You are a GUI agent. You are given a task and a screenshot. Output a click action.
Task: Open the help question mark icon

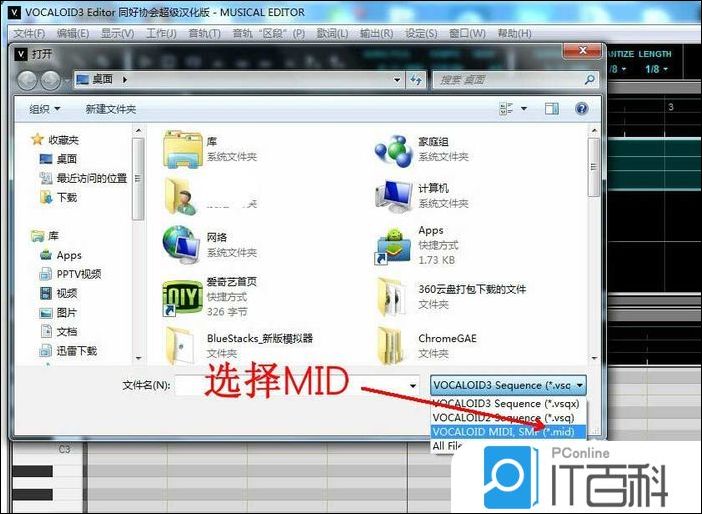point(581,108)
